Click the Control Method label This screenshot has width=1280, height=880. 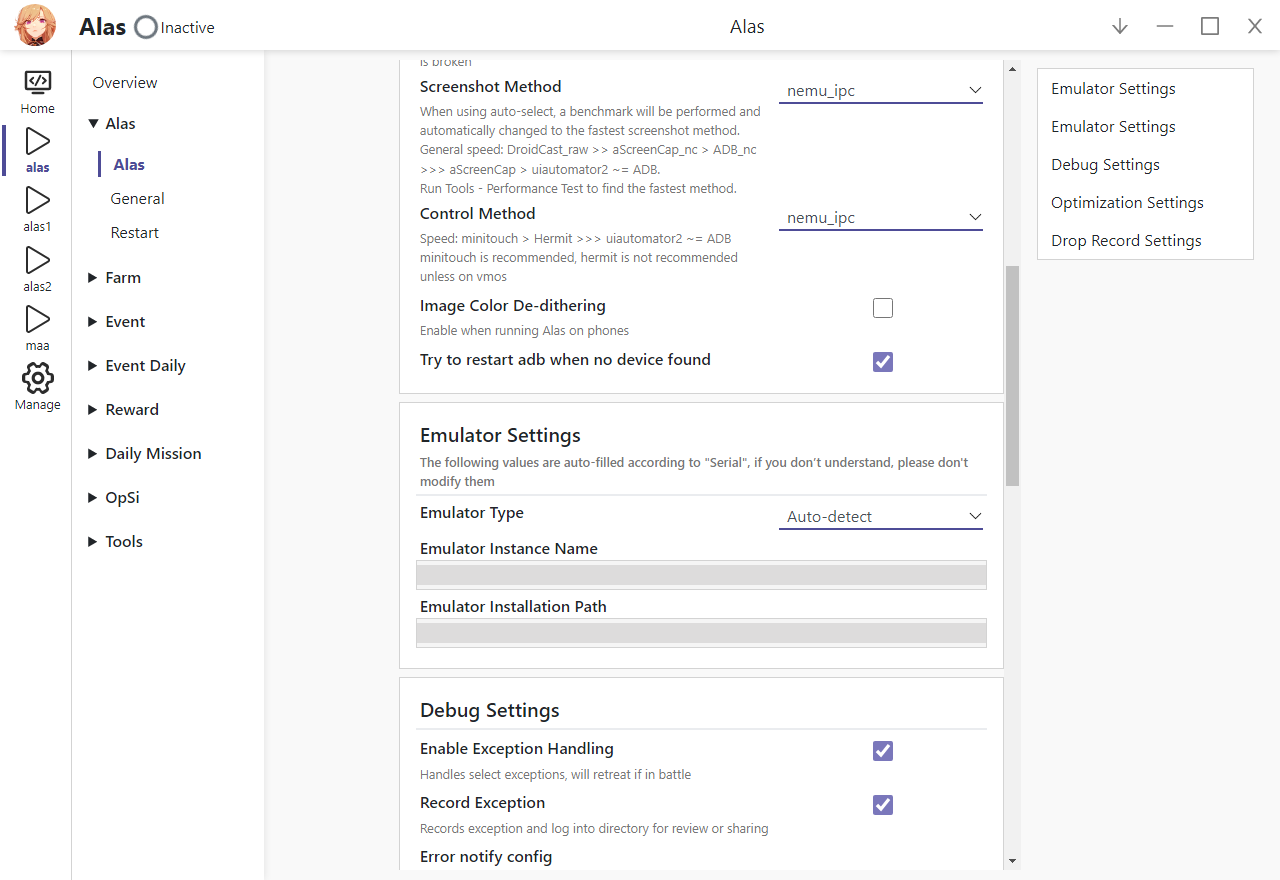(x=478, y=214)
